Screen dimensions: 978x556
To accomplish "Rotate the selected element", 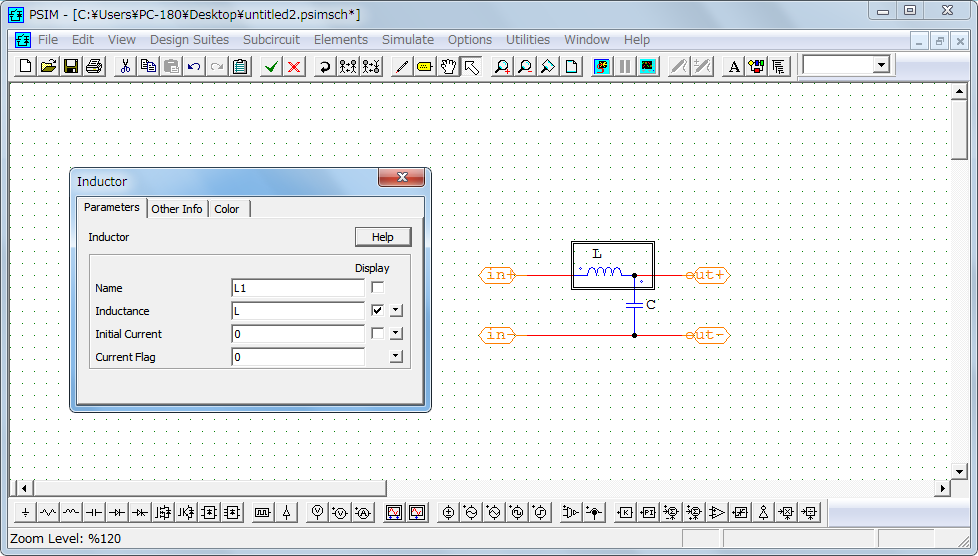I will point(324,66).
